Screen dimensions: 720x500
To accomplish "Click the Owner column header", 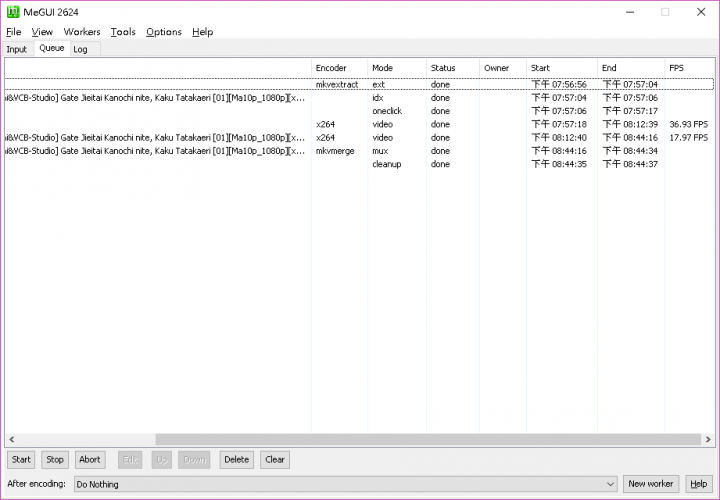I will [503, 68].
